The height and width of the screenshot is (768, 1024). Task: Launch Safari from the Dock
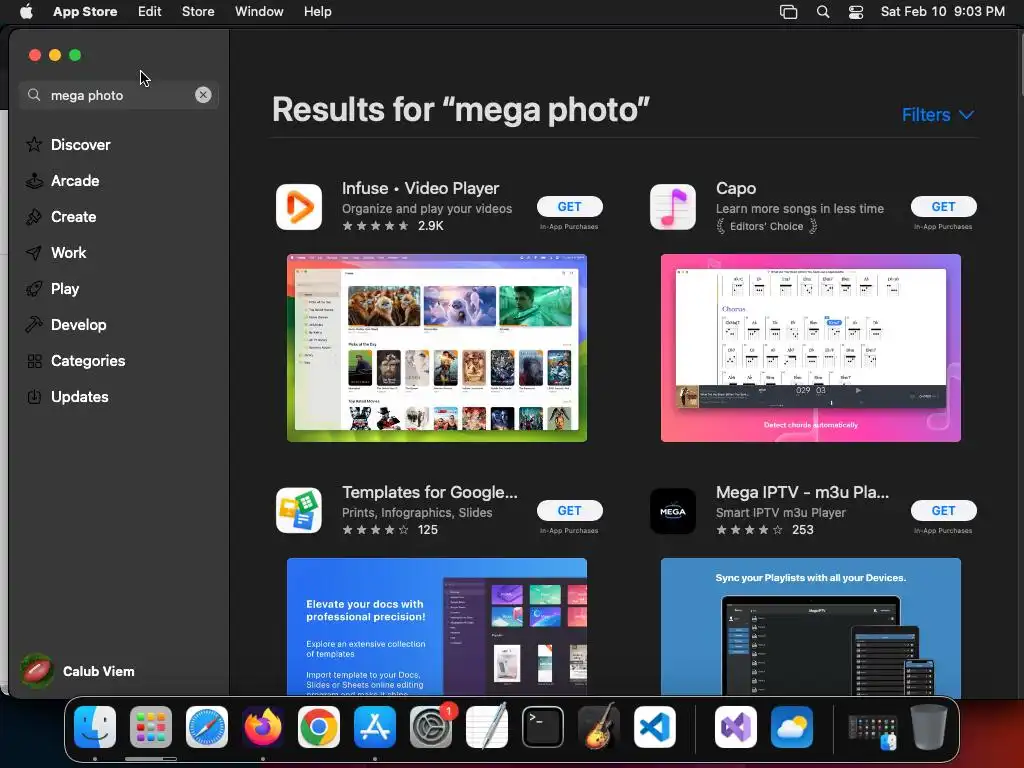[x=207, y=727]
